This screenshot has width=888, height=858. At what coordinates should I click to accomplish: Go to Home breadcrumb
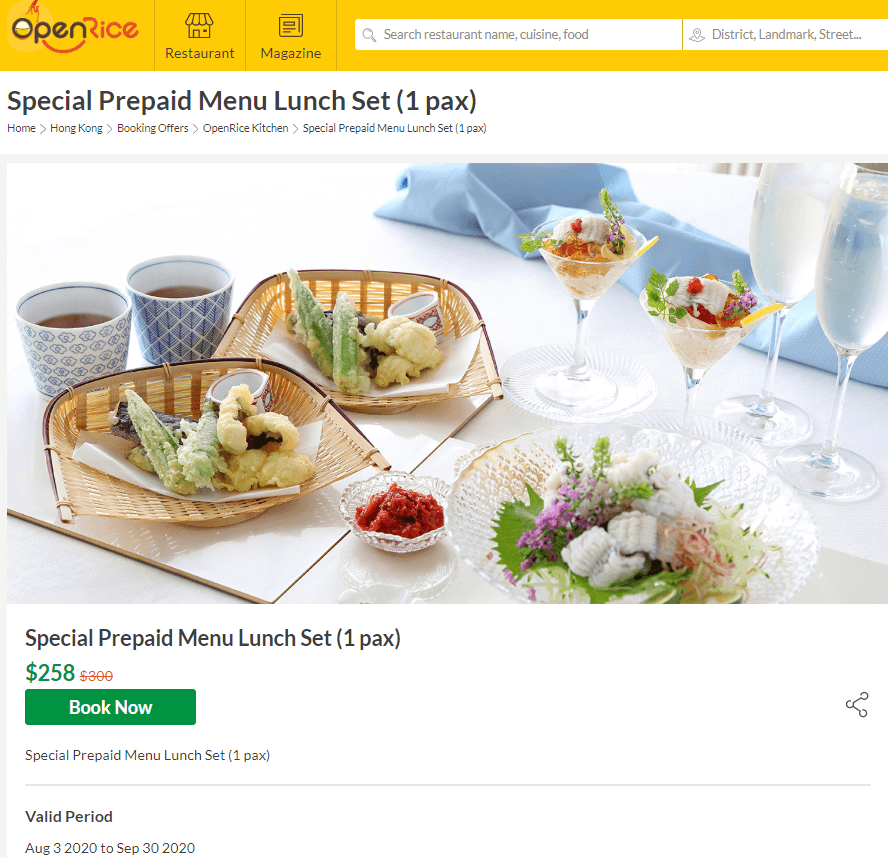pos(21,128)
